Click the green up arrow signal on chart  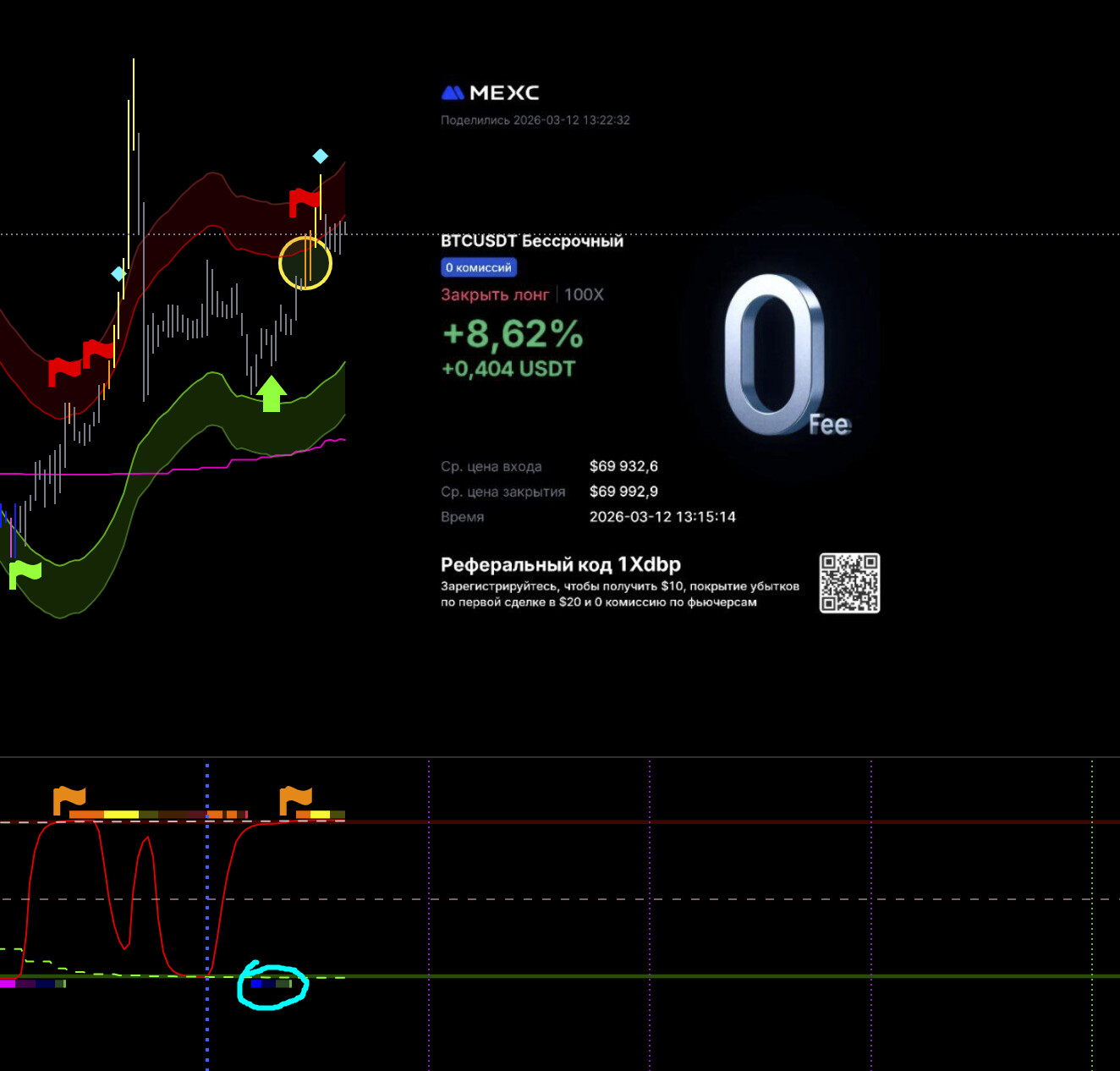[x=272, y=393]
